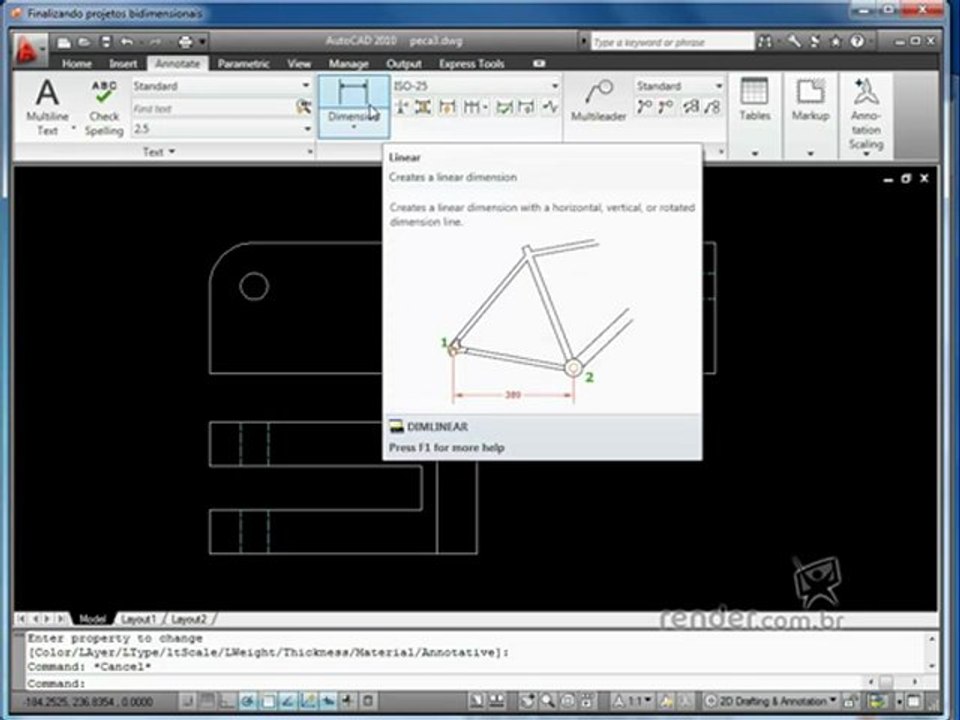Click the find text search icon
This screenshot has height=720, width=960.
coord(304,108)
